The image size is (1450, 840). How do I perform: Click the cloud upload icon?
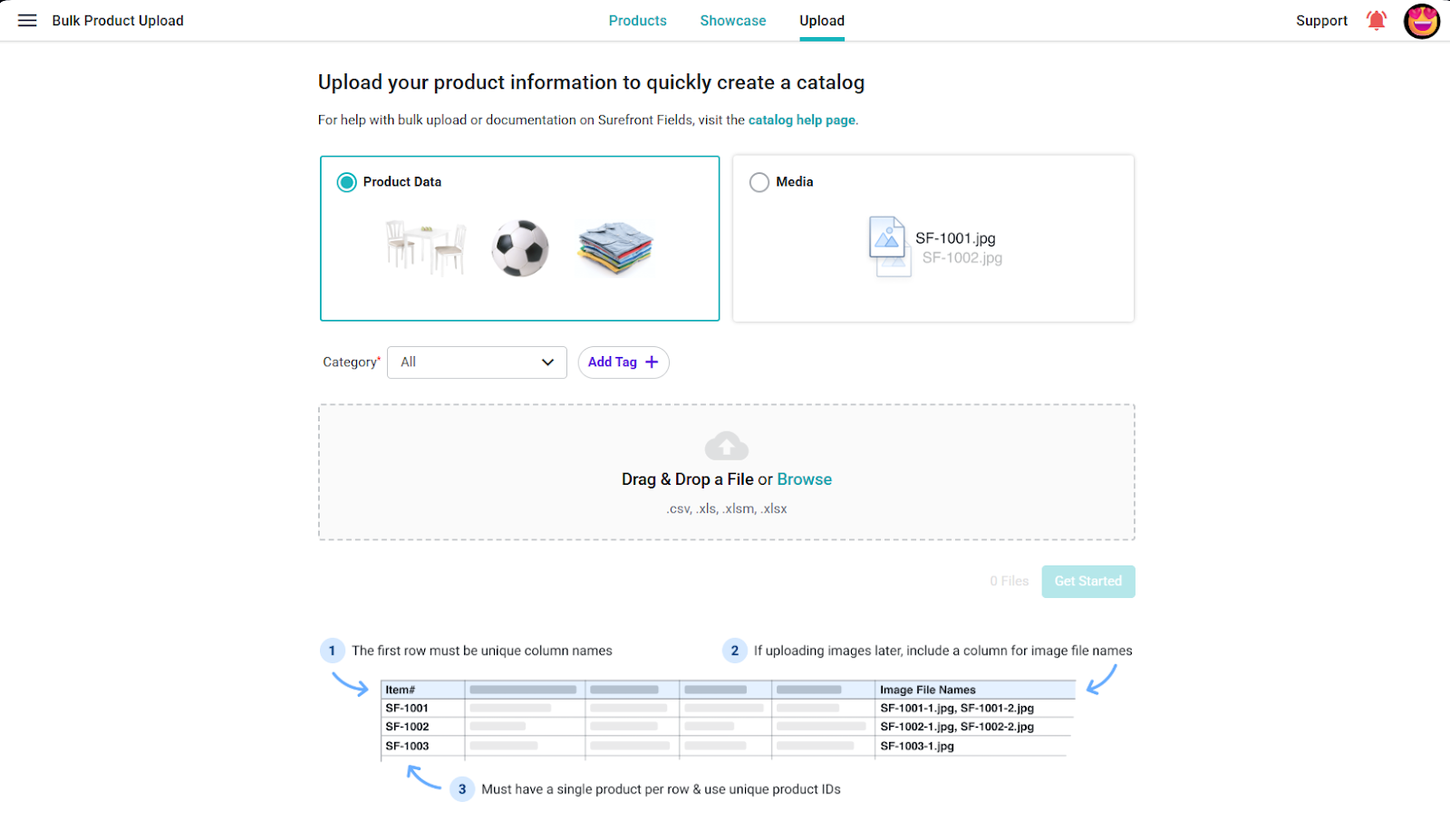coord(727,446)
